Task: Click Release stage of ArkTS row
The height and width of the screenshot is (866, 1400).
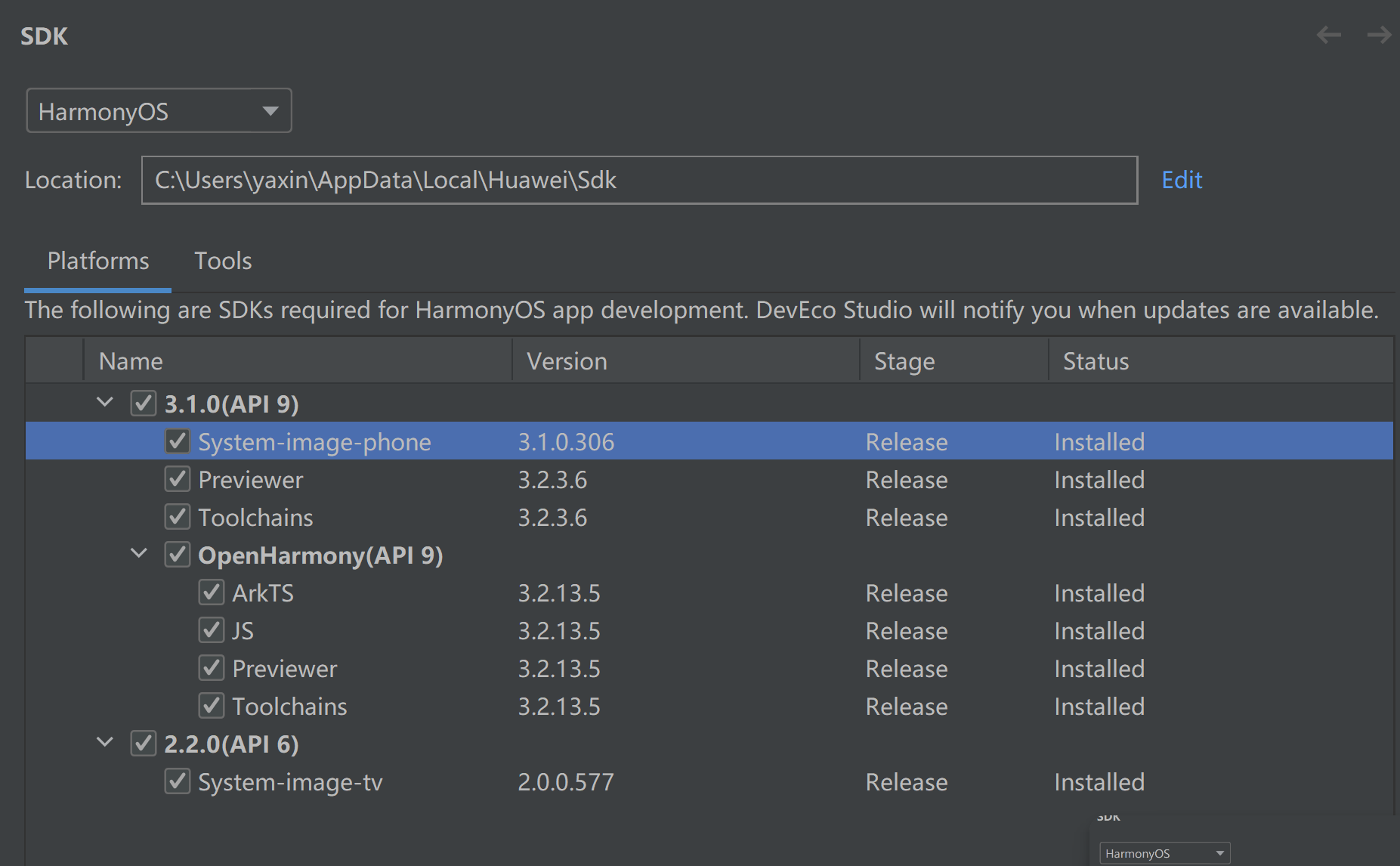Action: (907, 593)
